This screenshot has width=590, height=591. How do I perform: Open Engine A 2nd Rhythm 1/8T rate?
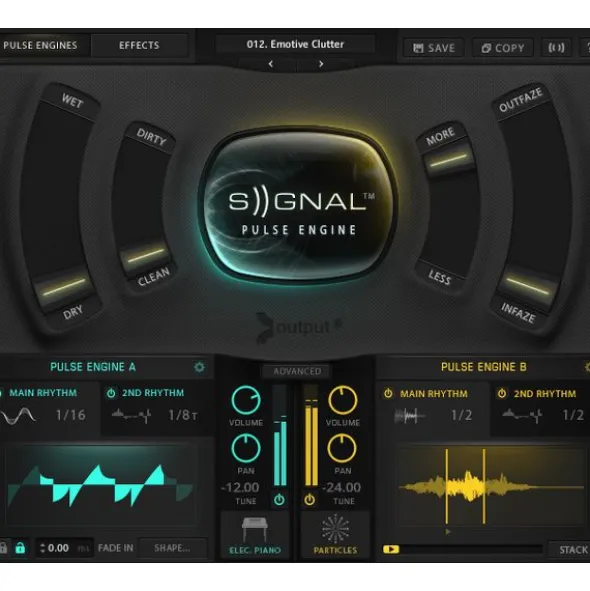coord(182,415)
